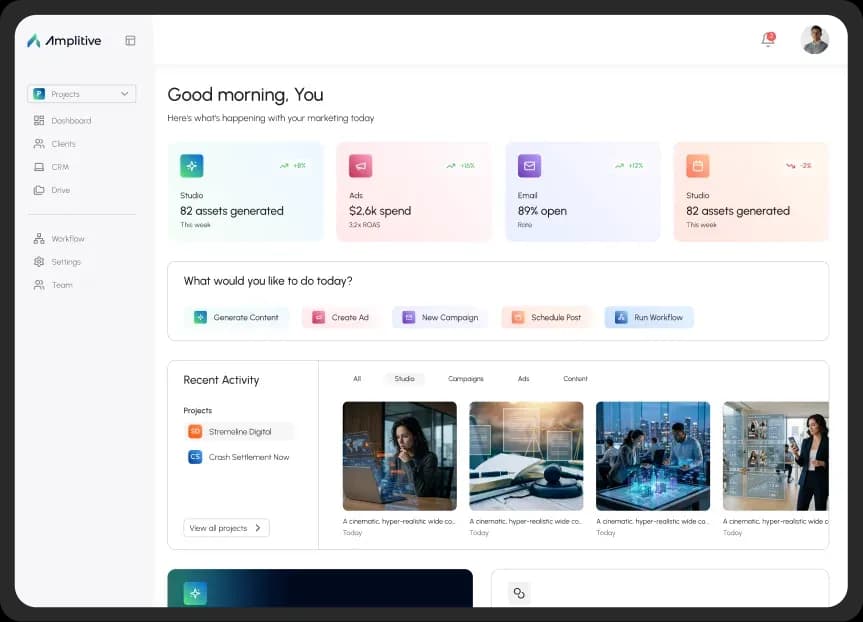Open thumbnail of team with city hologram

[x=653, y=456]
